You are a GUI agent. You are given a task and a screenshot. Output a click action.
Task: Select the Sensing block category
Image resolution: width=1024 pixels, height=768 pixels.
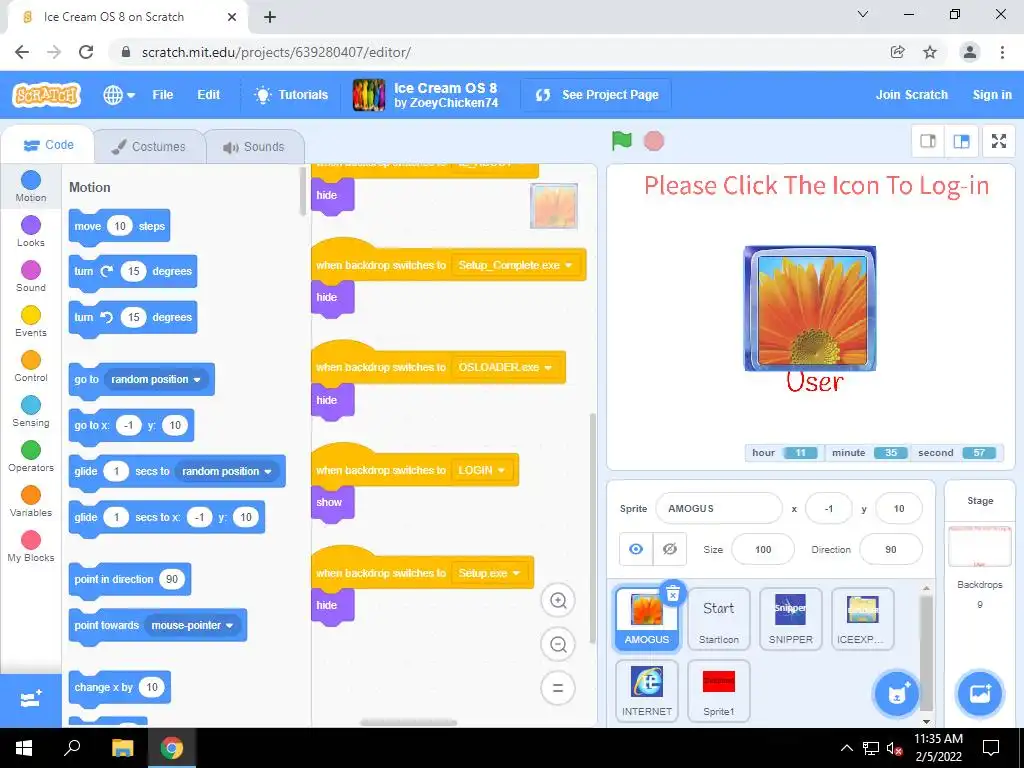31,411
